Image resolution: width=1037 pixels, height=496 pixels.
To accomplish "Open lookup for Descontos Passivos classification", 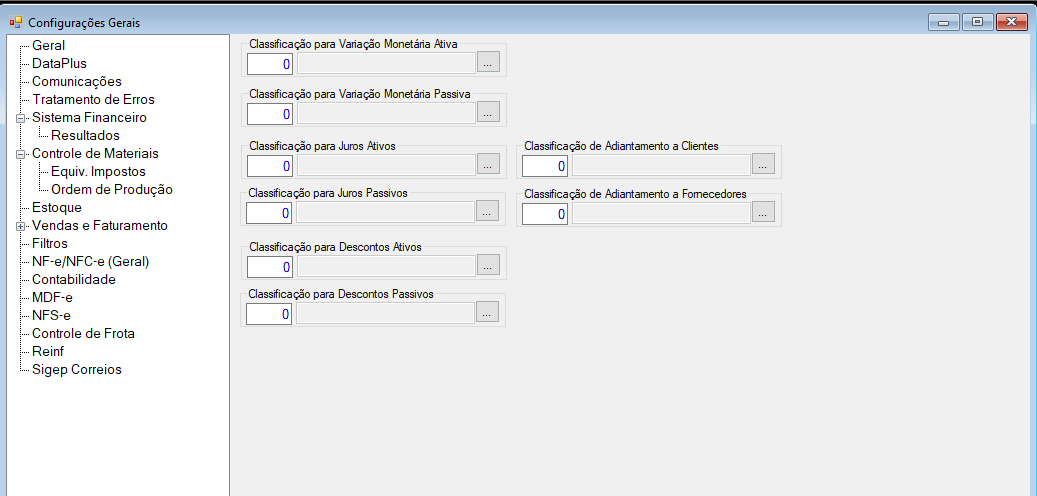I will coord(487,313).
